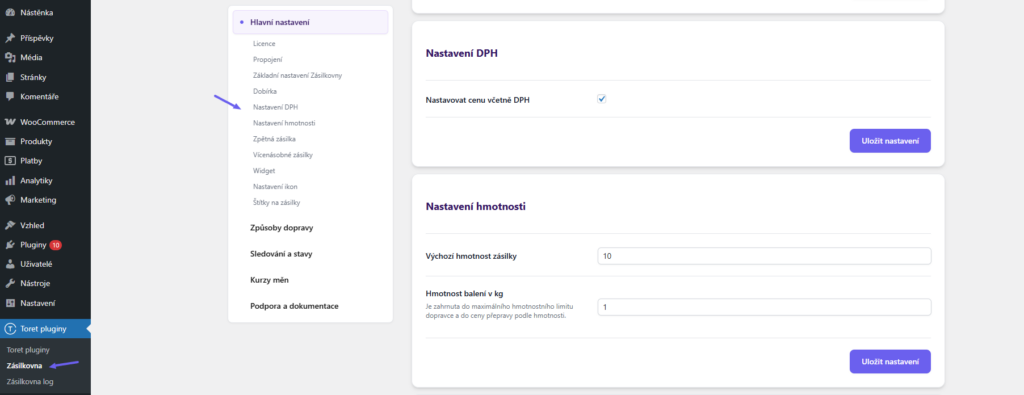Viewport: 1024px width, 395px height.
Task: Click the Uživatelé person icon
Action: (x=10, y=264)
